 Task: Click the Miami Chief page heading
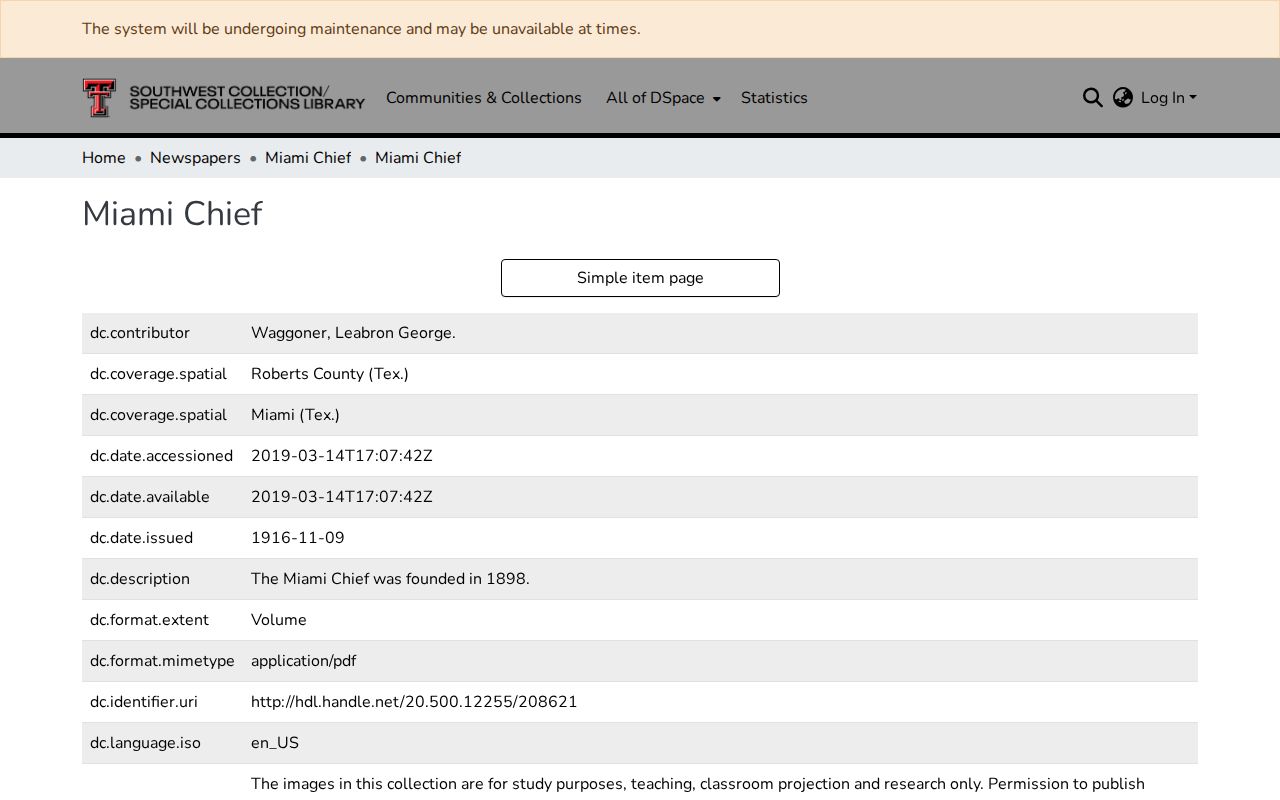coord(172,214)
